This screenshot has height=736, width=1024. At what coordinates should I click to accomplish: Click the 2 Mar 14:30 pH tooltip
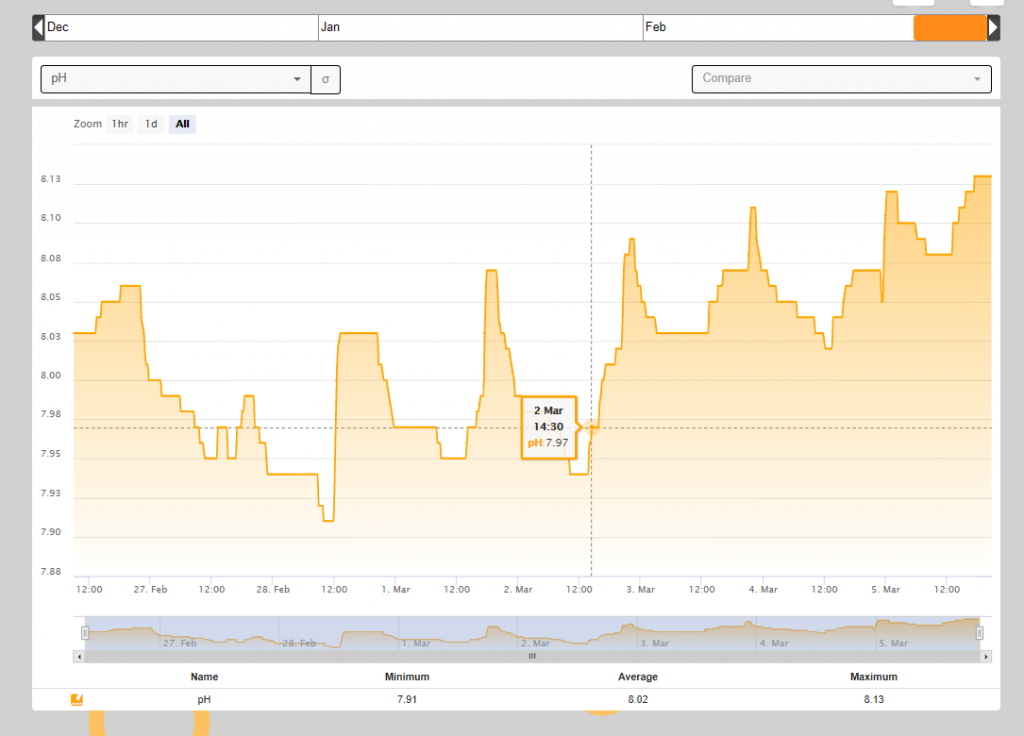[548, 427]
